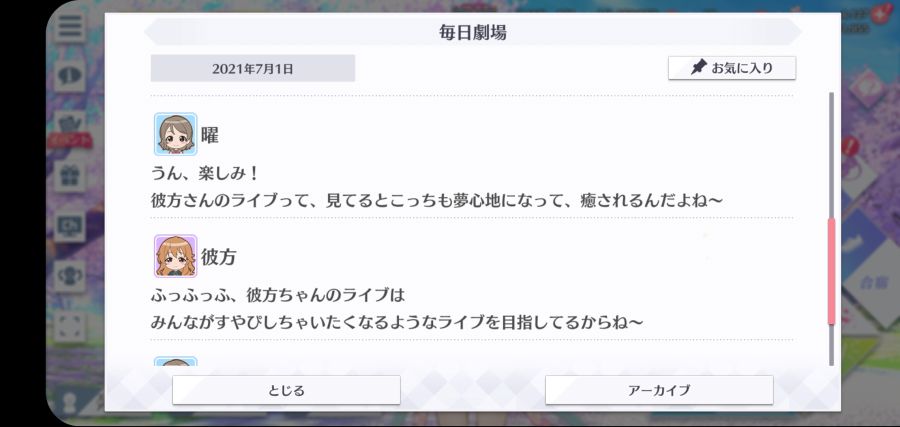Click 曜's chibi avatar thumbnail
Viewport: 900px width, 427px height.
tap(176, 134)
